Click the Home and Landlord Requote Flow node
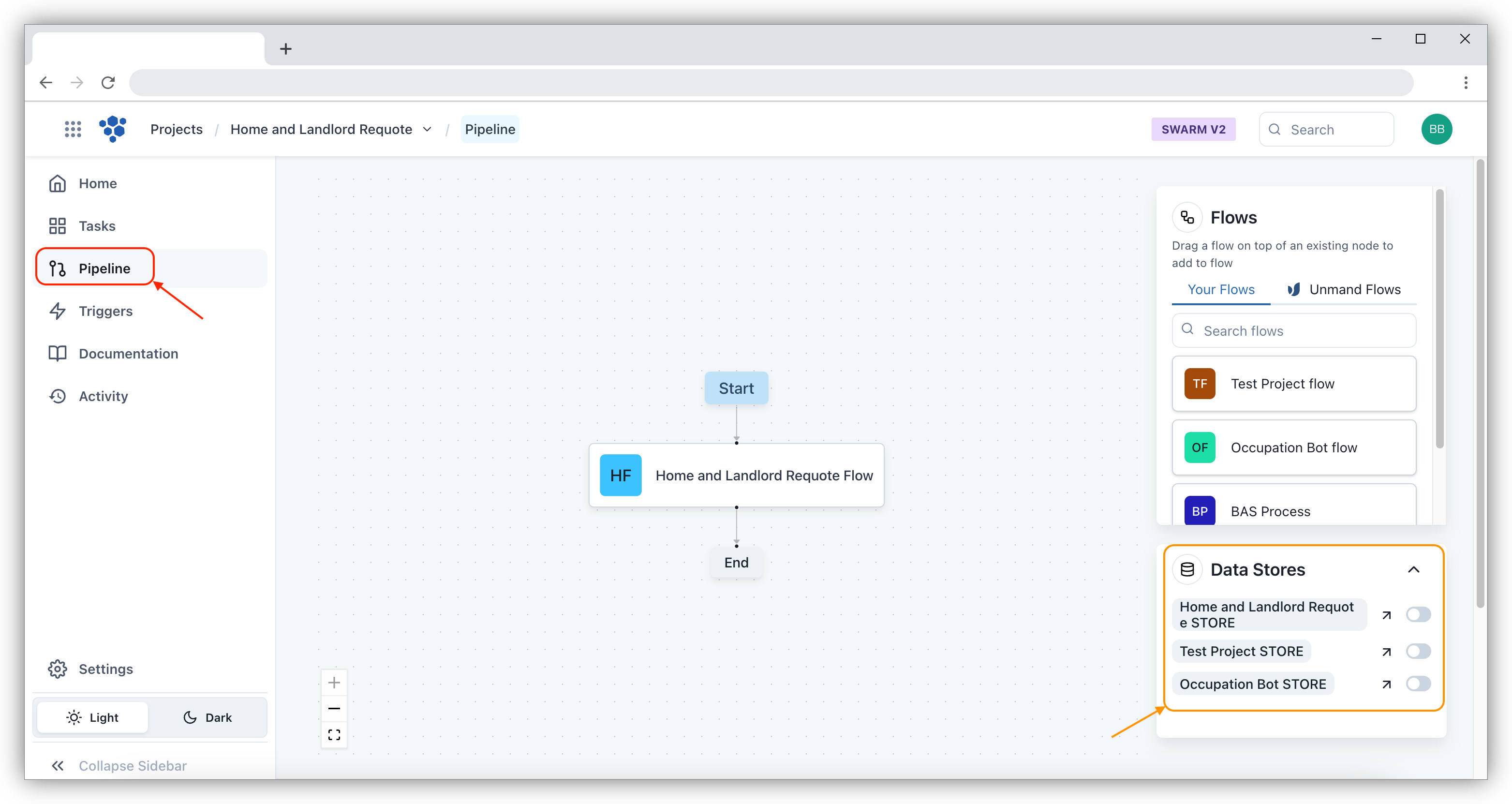1512x804 pixels. point(737,475)
